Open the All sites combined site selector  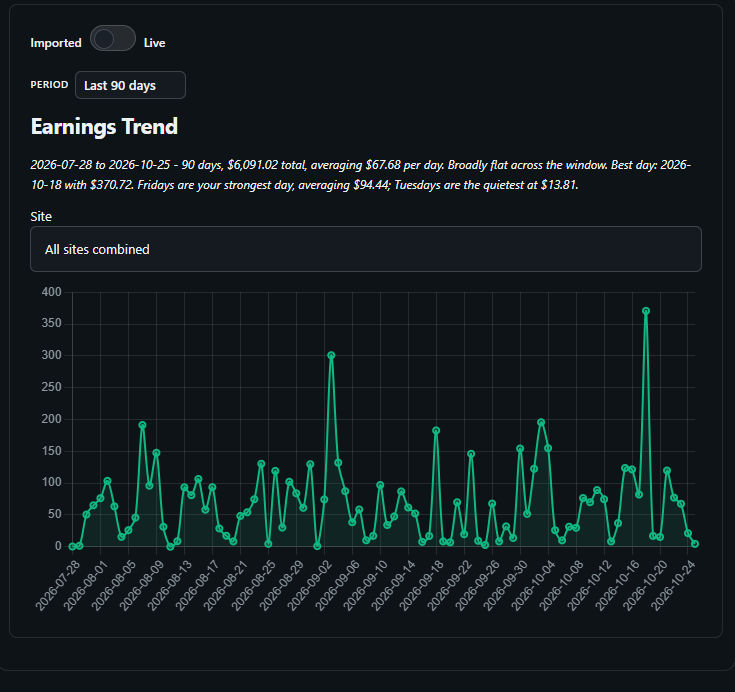click(366, 249)
